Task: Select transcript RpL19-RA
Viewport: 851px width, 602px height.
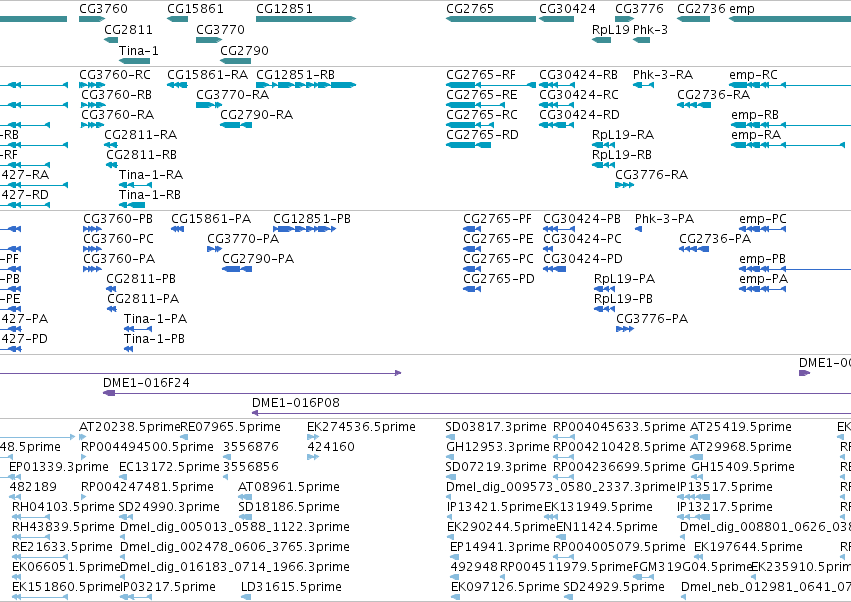Action: 604,145
